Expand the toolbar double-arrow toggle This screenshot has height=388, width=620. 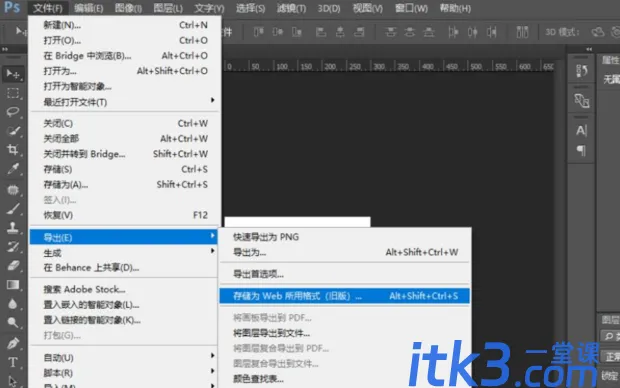(x=5, y=49)
